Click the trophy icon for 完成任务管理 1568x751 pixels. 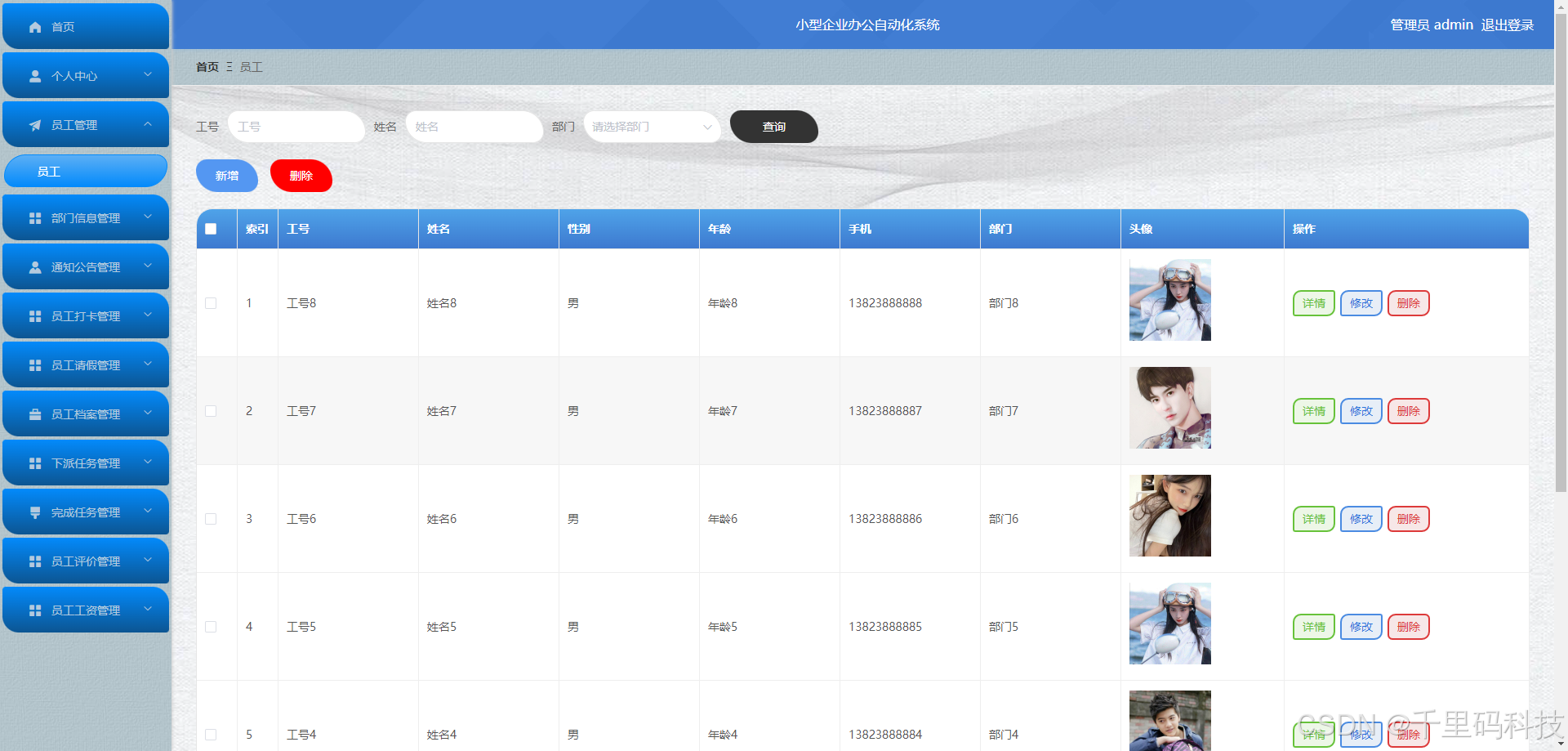35,512
